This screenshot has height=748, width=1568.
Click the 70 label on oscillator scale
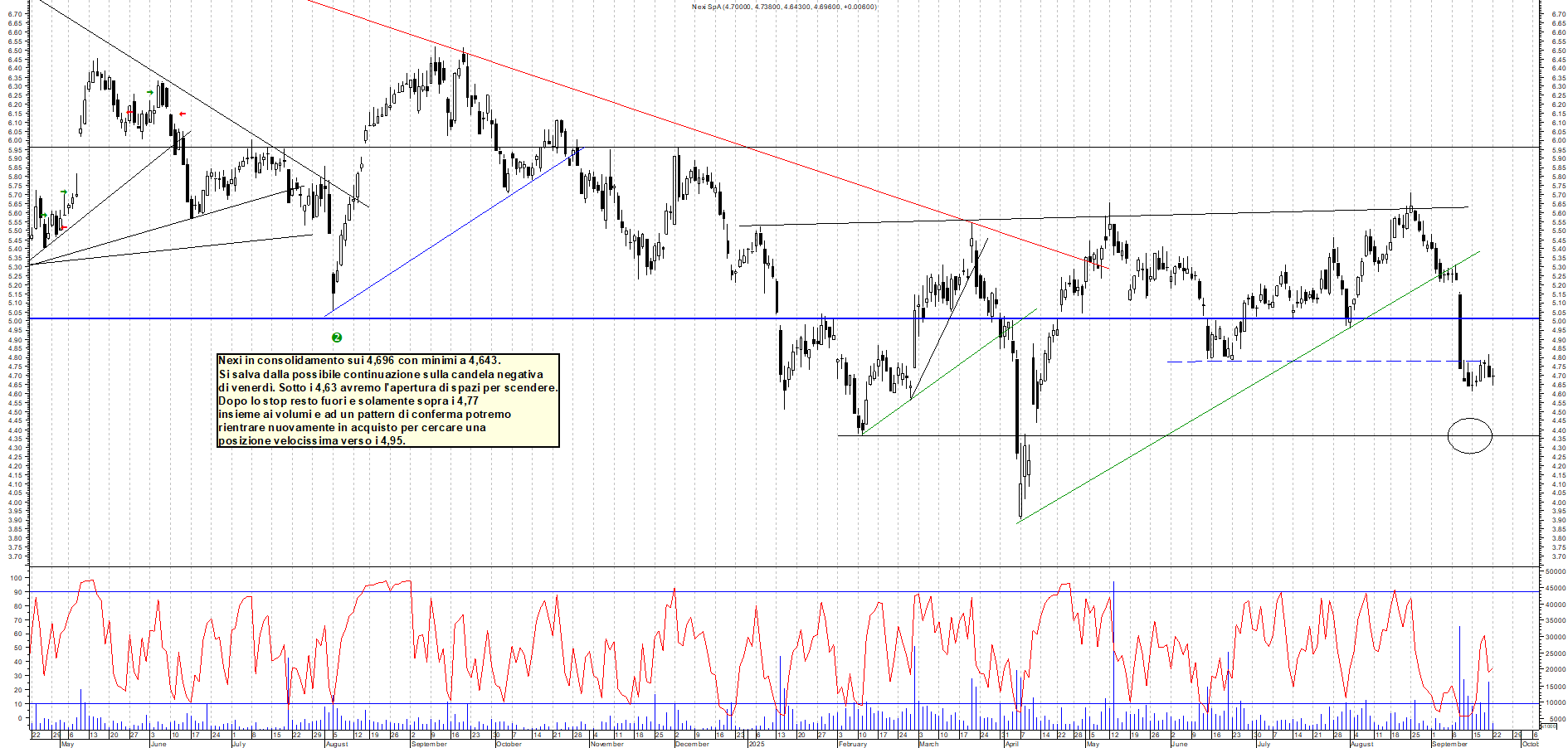click(x=17, y=619)
